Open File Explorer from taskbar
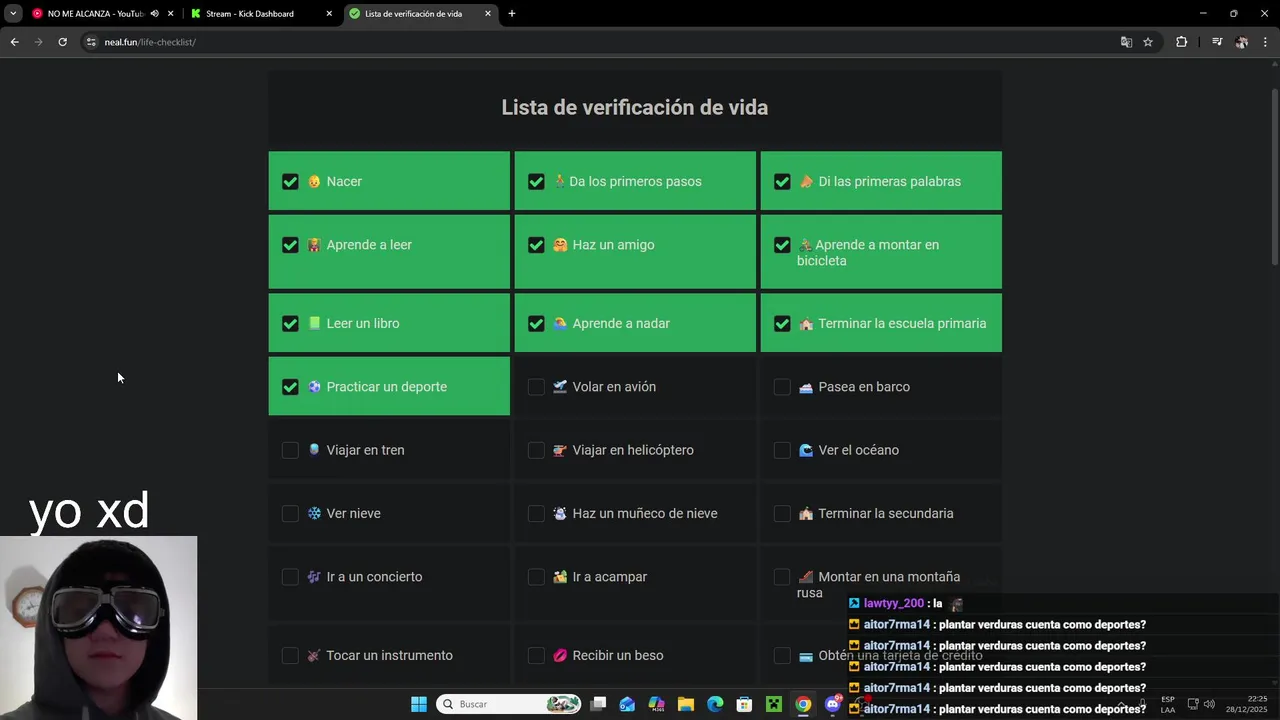The image size is (1280, 720). pyautogui.click(x=686, y=704)
